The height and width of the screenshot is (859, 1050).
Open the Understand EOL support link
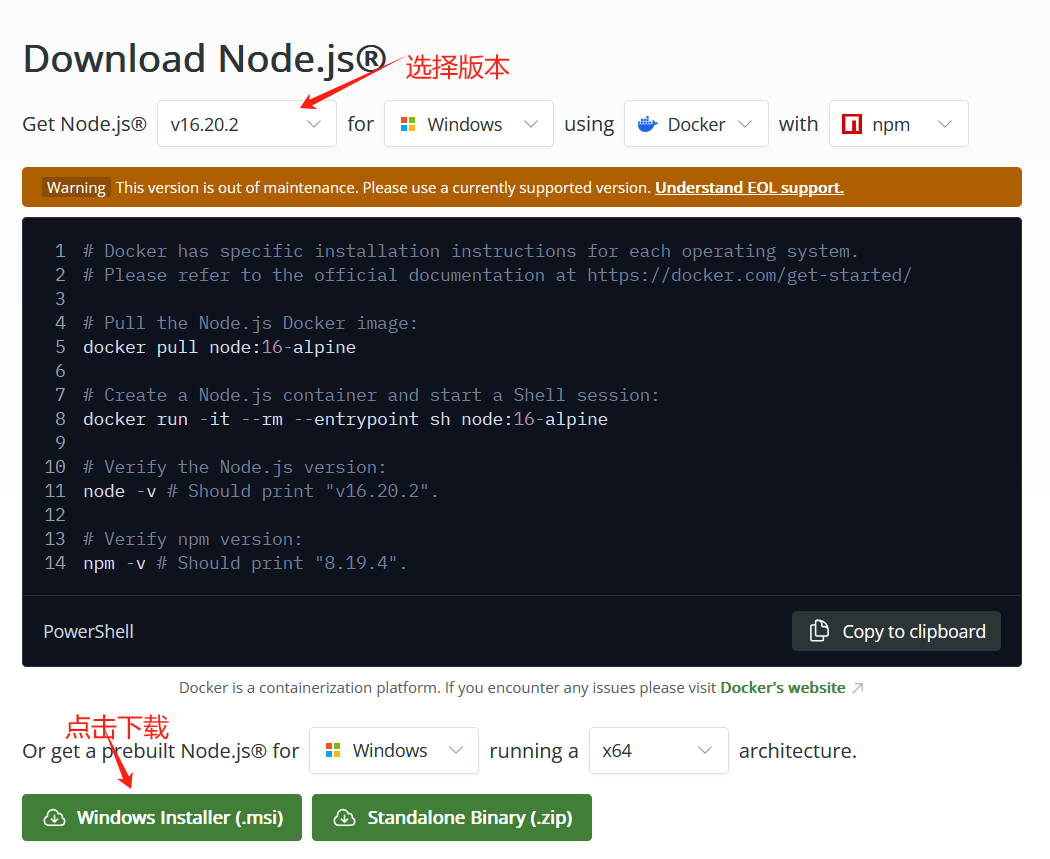pos(749,187)
